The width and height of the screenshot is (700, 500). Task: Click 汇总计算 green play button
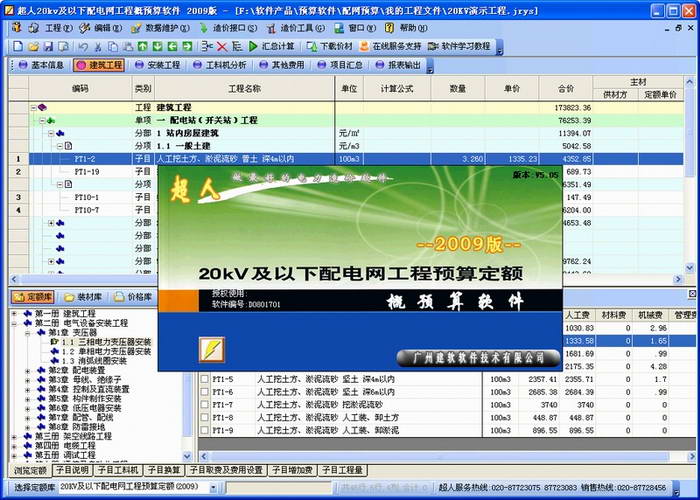click(271, 46)
